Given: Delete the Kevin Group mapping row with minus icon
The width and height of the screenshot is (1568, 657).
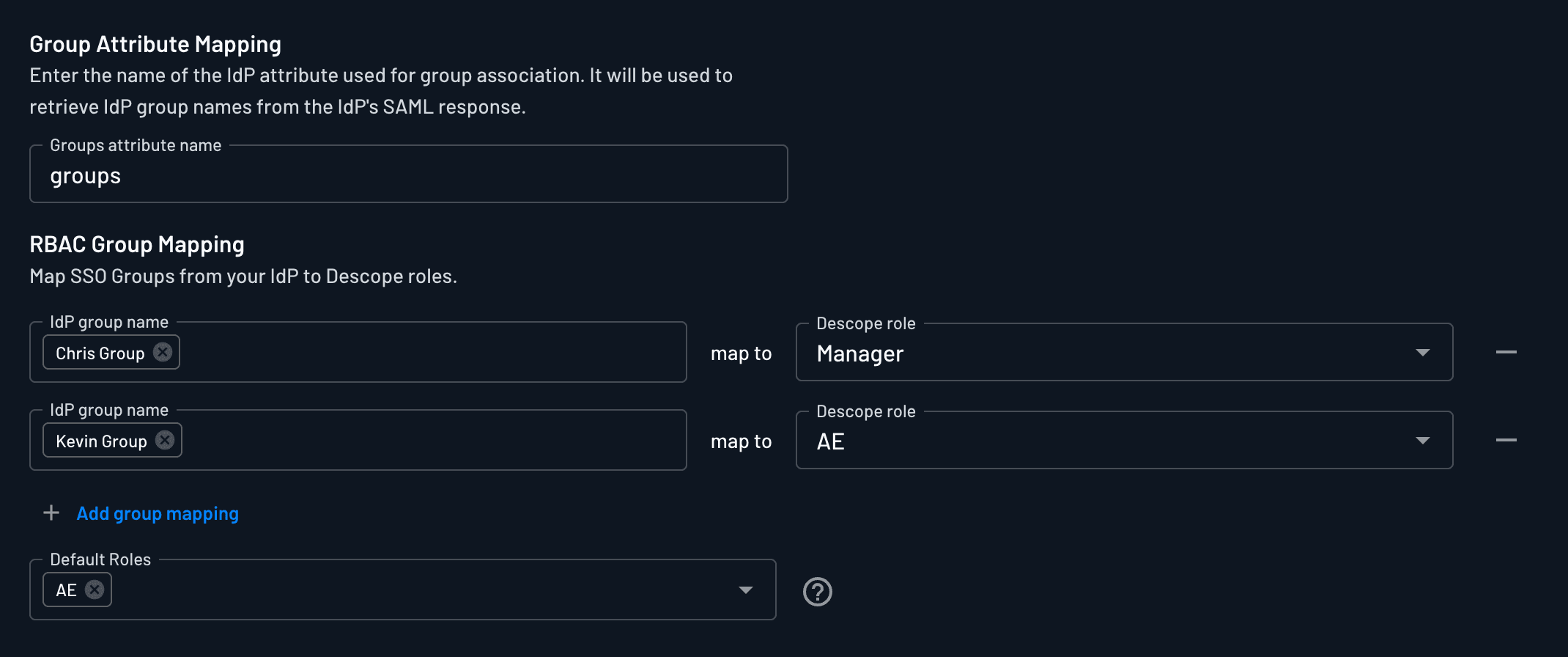Looking at the screenshot, I should point(1507,440).
